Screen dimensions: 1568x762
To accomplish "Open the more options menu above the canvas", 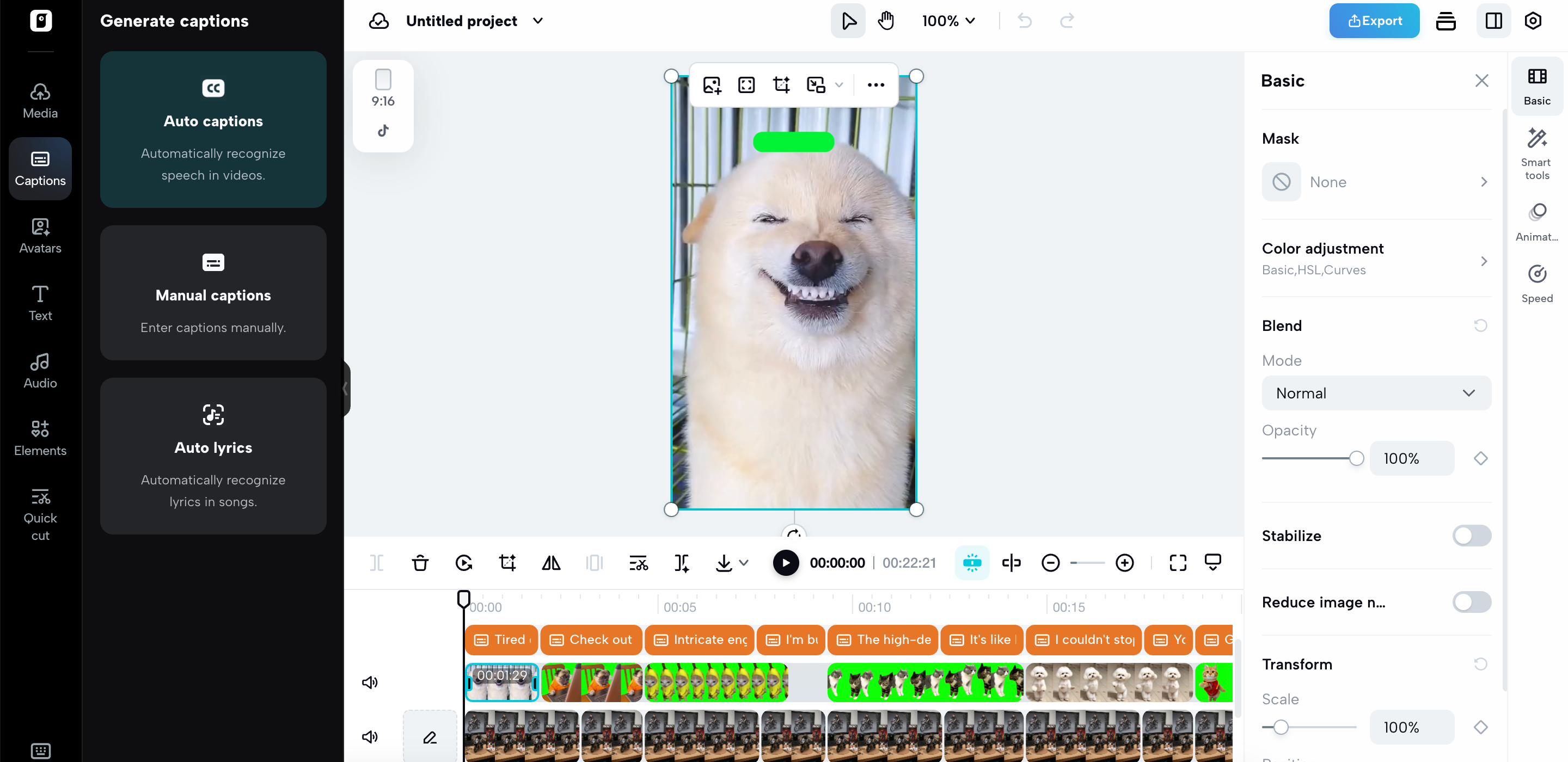I will 875,84.
